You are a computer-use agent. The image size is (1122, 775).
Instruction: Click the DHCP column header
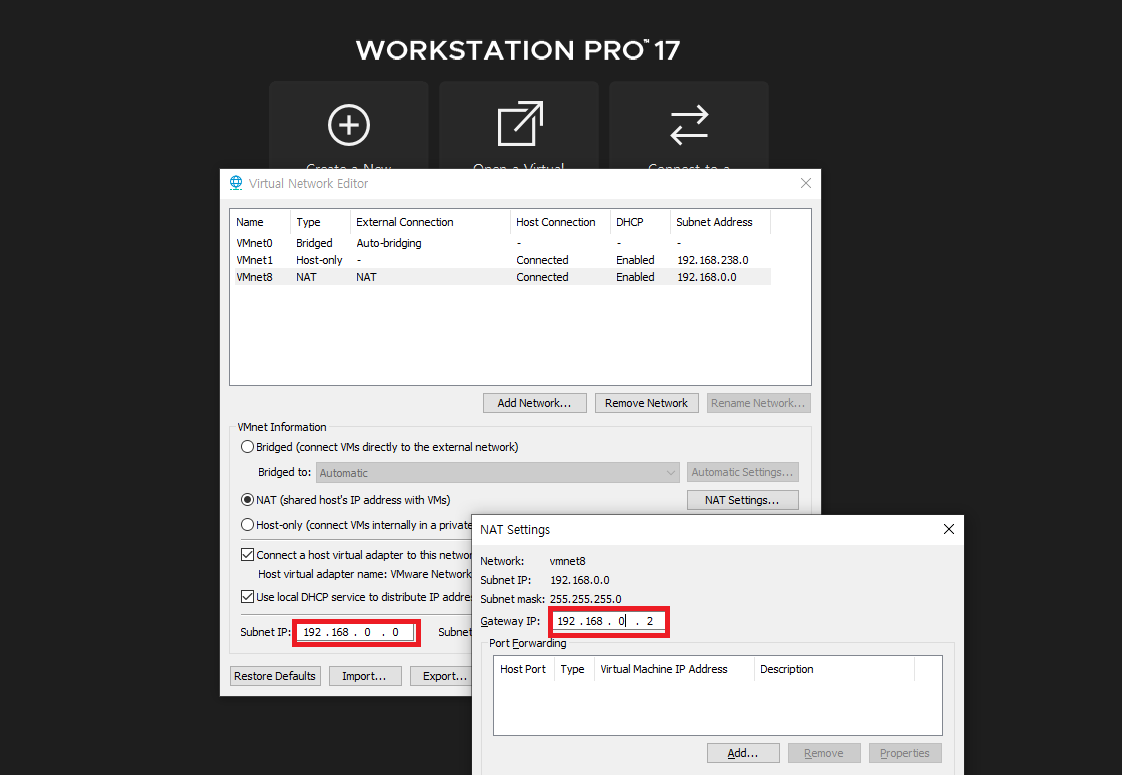click(x=640, y=222)
